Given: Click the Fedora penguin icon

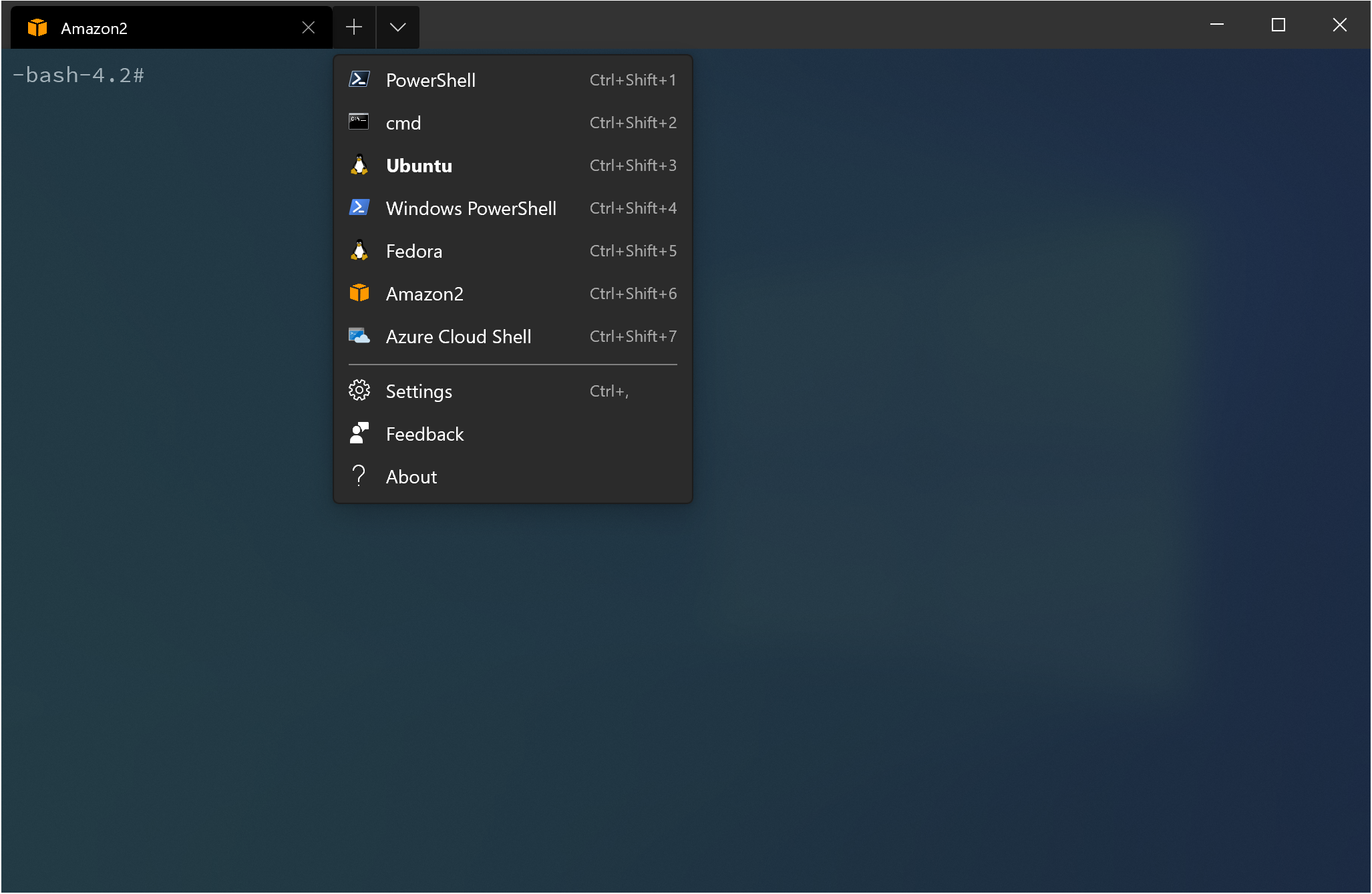Looking at the screenshot, I should [359, 250].
